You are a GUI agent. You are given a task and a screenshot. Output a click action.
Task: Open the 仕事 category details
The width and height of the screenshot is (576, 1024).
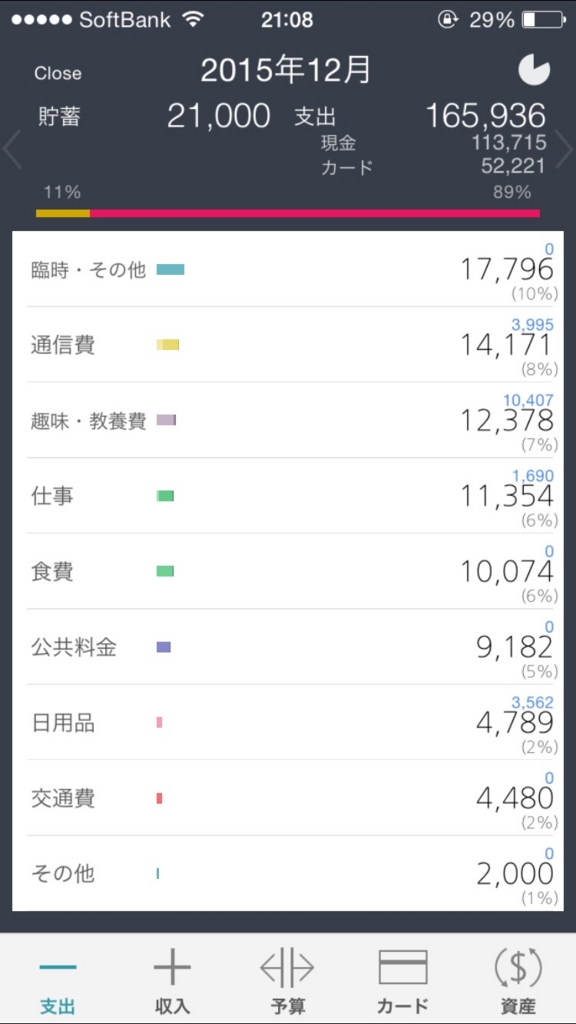click(x=288, y=495)
